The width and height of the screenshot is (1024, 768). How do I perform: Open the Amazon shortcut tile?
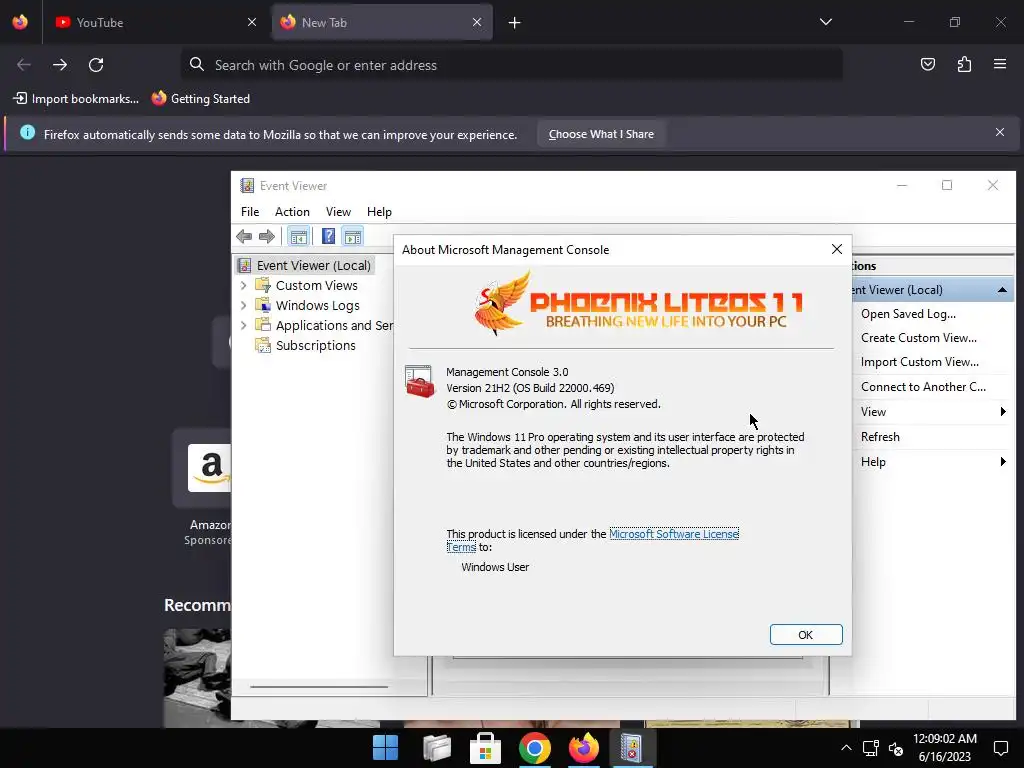pos(202,468)
